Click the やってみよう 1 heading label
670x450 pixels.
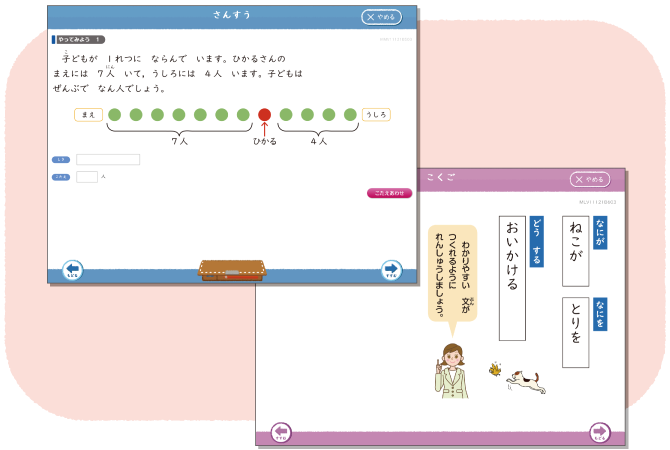click(79, 39)
